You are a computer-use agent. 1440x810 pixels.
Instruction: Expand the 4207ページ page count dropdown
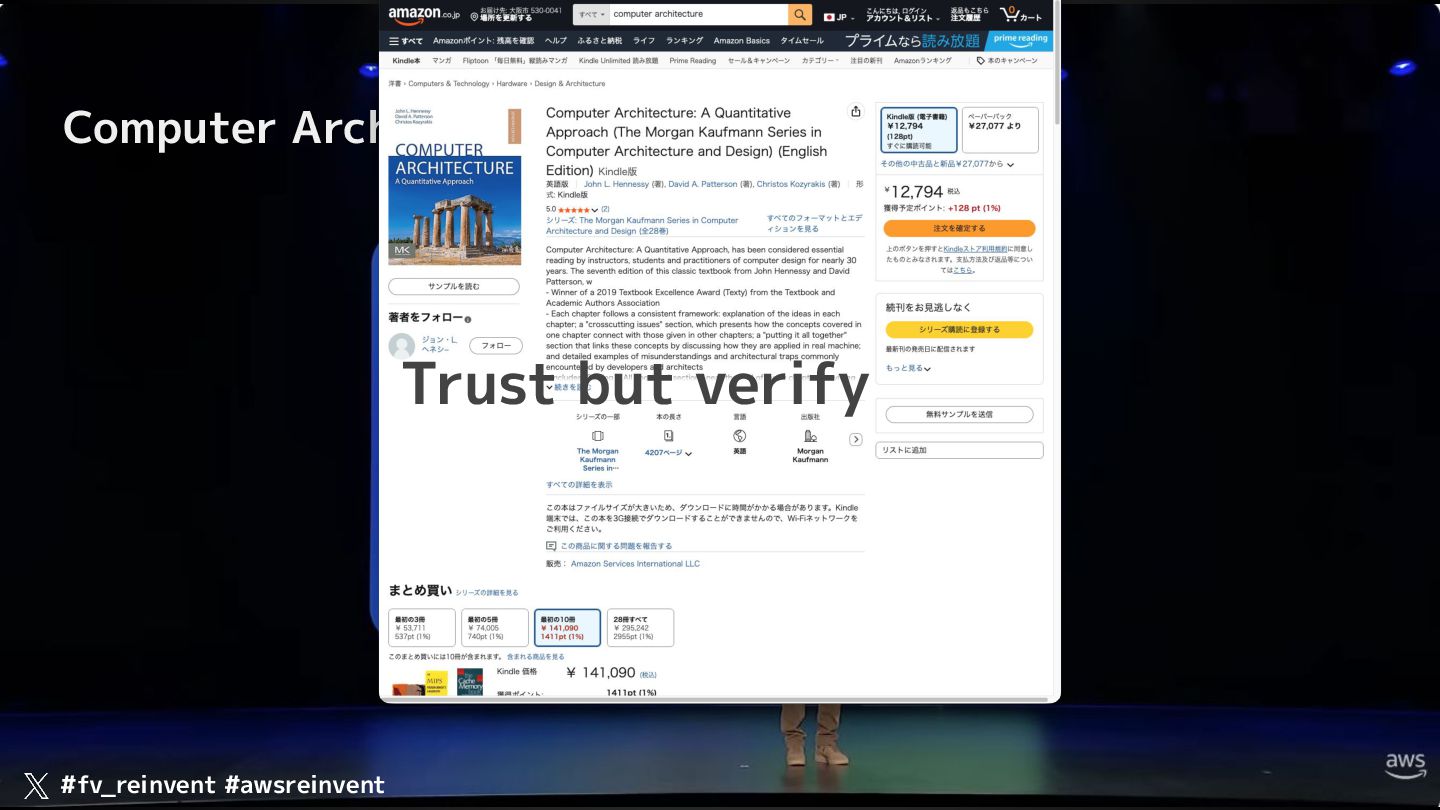click(668, 453)
